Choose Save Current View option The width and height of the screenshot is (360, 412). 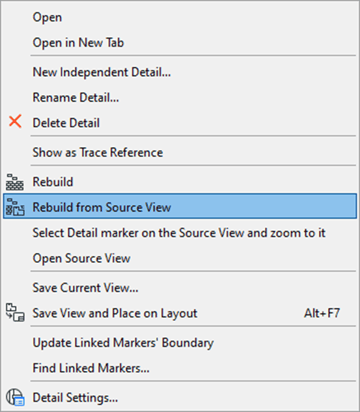click(x=180, y=288)
